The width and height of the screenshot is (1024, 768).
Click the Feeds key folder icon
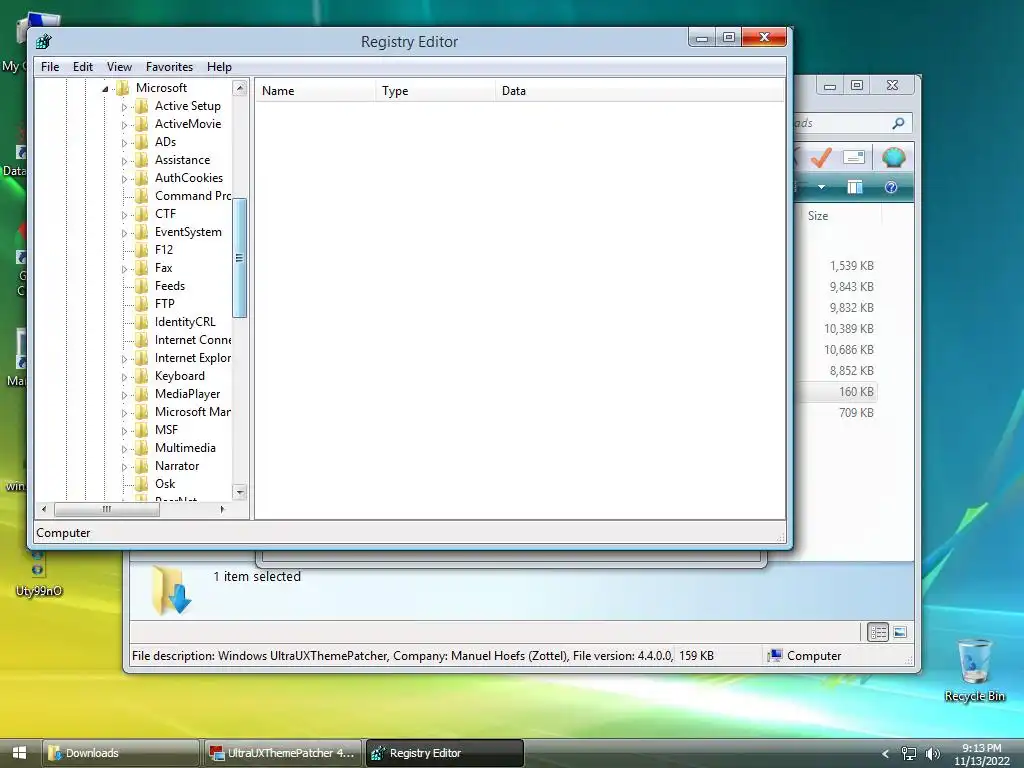(142, 285)
